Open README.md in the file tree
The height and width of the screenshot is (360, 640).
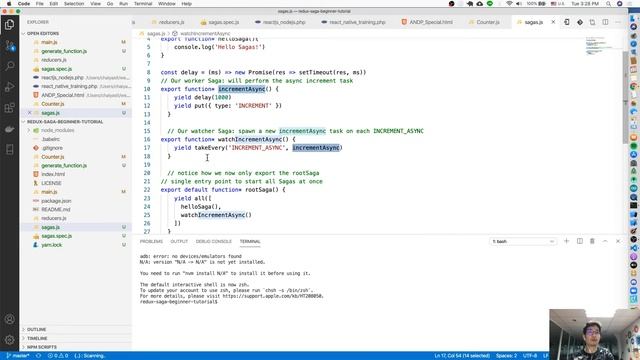(x=56, y=210)
